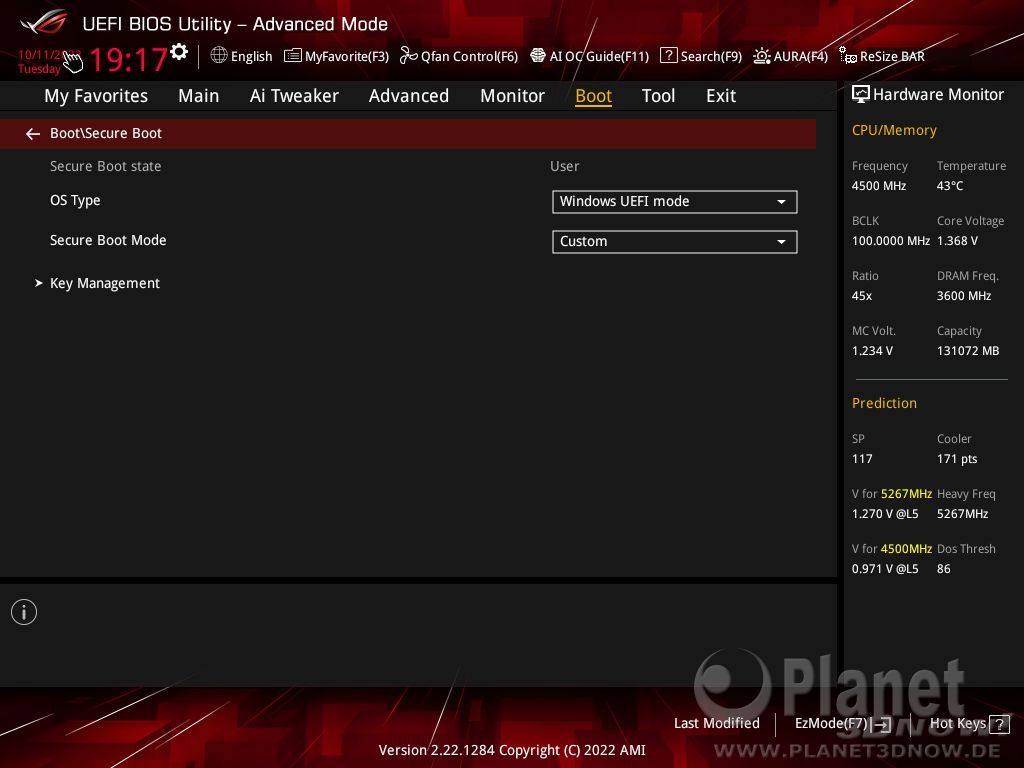The image size is (1024, 768).
Task: Open Qfan Control(F6)
Action: [470, 57]
